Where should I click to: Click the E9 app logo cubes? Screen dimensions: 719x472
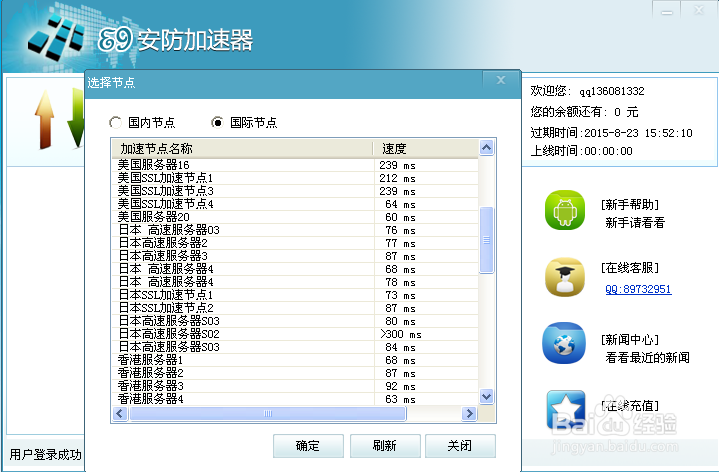tap(57, 38)
